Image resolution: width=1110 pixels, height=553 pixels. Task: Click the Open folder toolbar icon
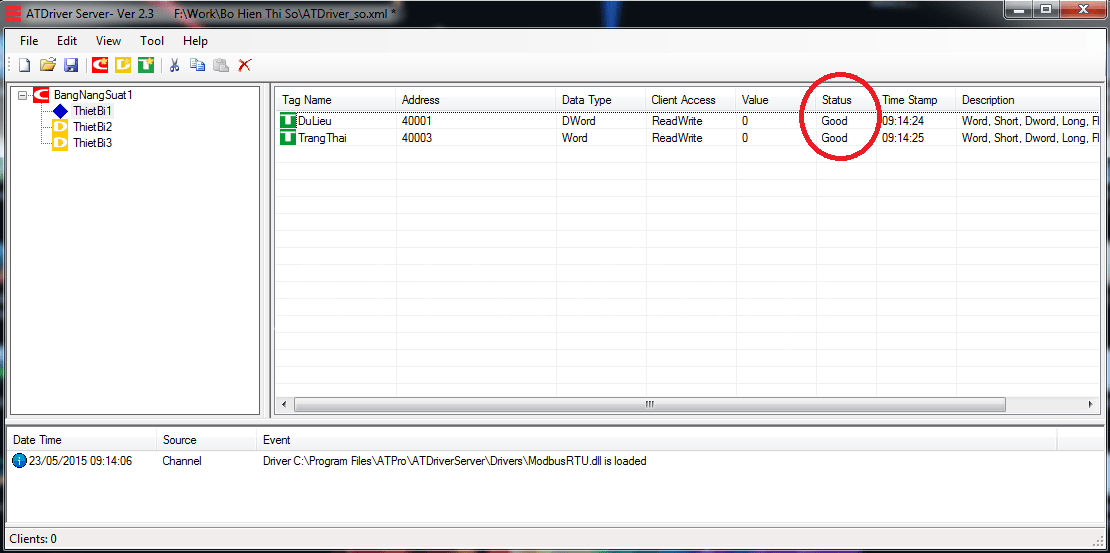pyautogui.click(x=47, y=65)
